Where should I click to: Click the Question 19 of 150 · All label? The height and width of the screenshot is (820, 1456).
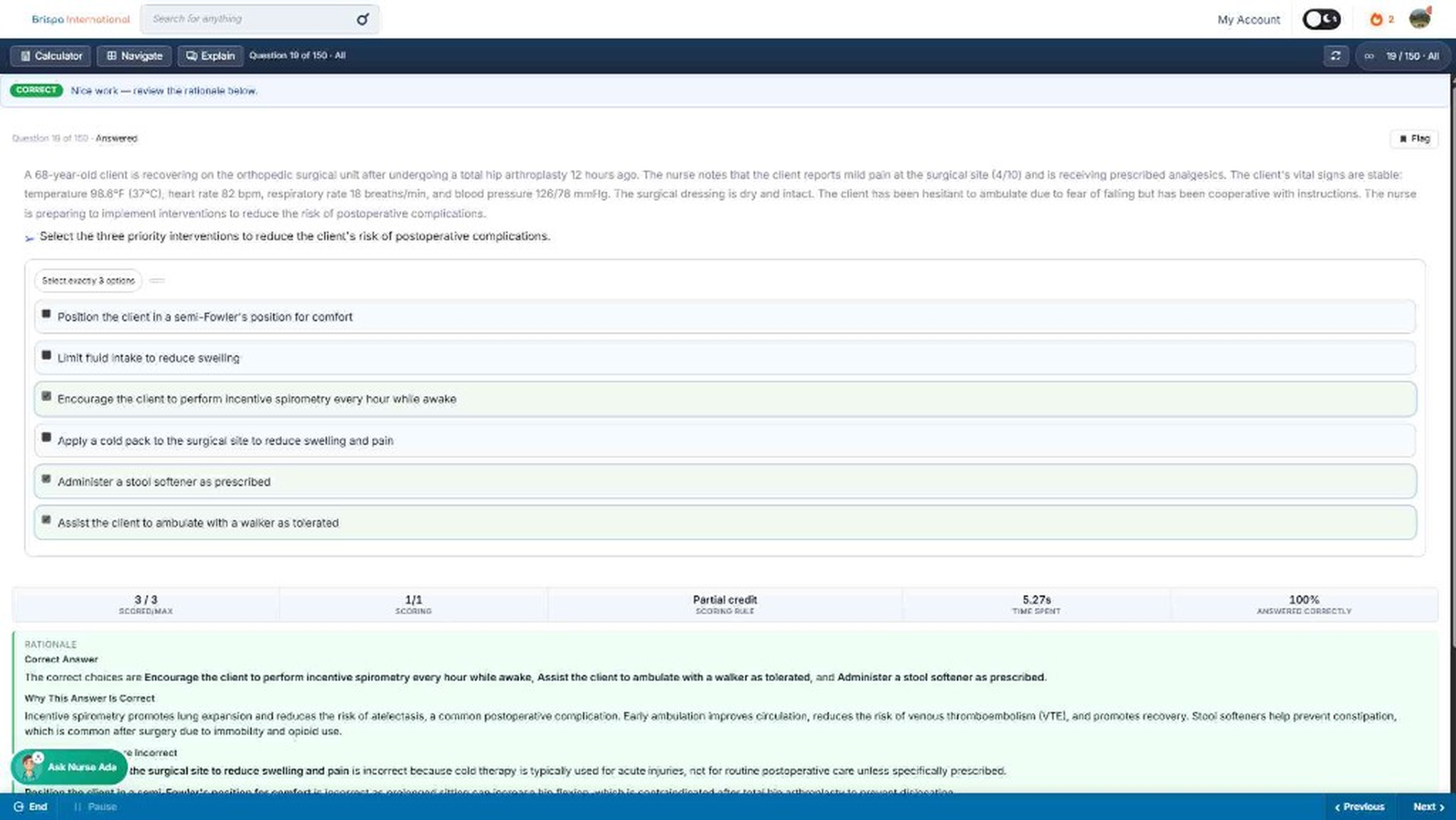(297, 55)
